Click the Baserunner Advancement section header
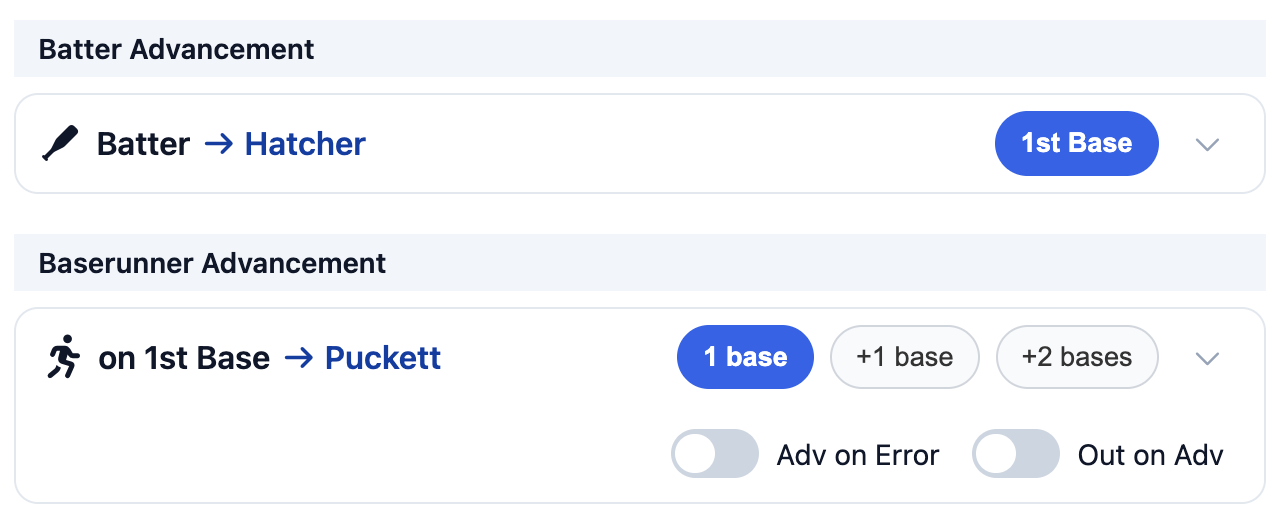The height and width of the screenshot is (522, 1272). click(212, 263)
